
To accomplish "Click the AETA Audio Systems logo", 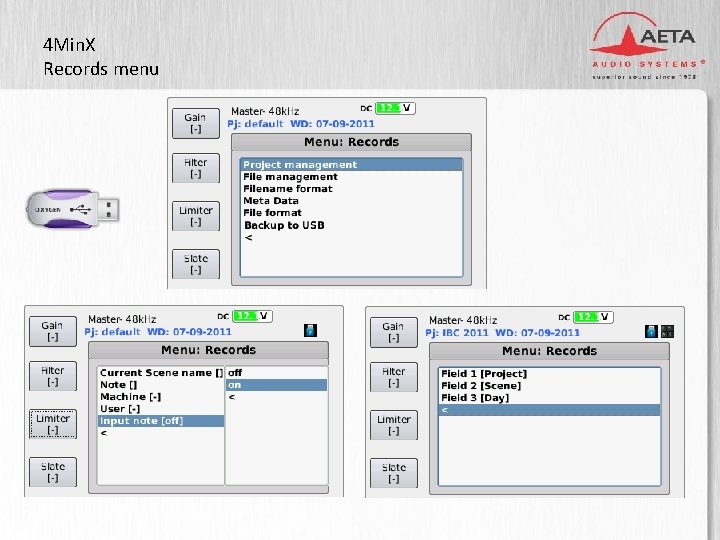I will [x=646, y=46].
